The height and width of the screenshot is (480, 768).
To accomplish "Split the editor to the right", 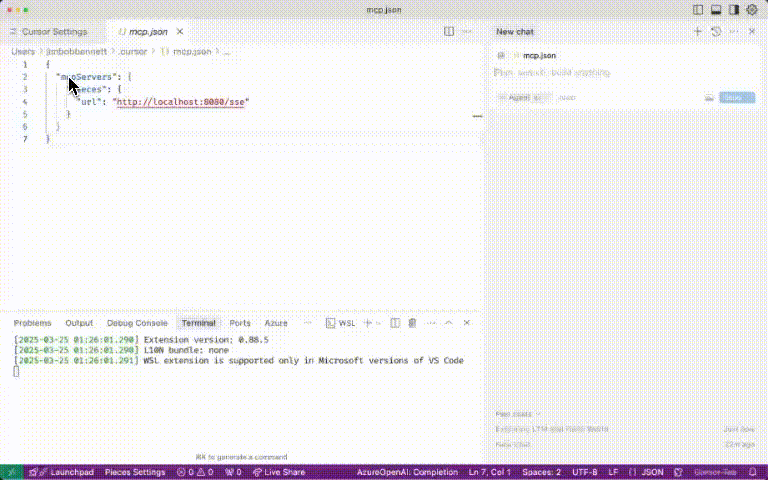I will pyautogui.click(x=449, y=31).
